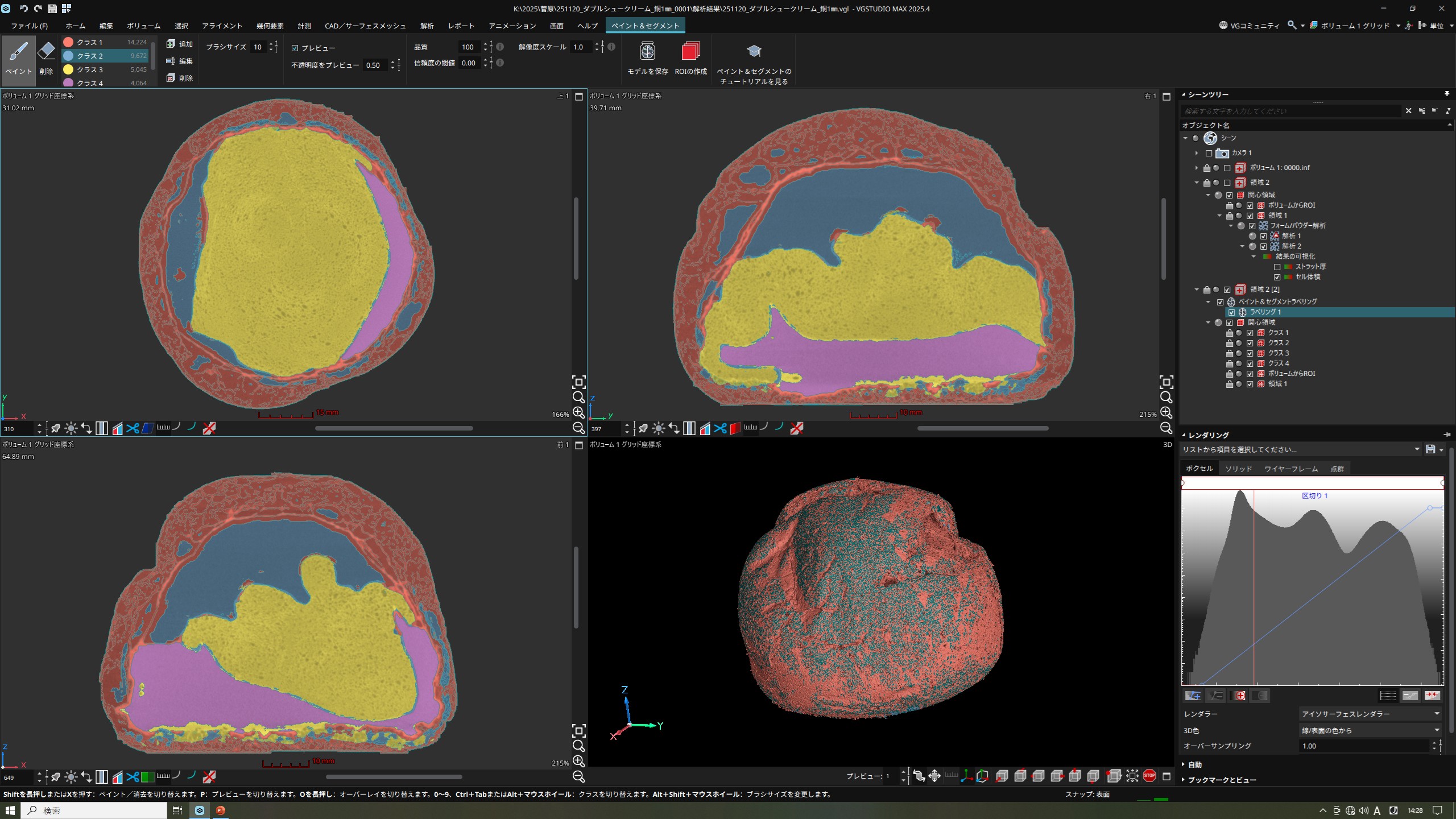Check the ストラット厚 checkbox

click(x=1277, y=267)
